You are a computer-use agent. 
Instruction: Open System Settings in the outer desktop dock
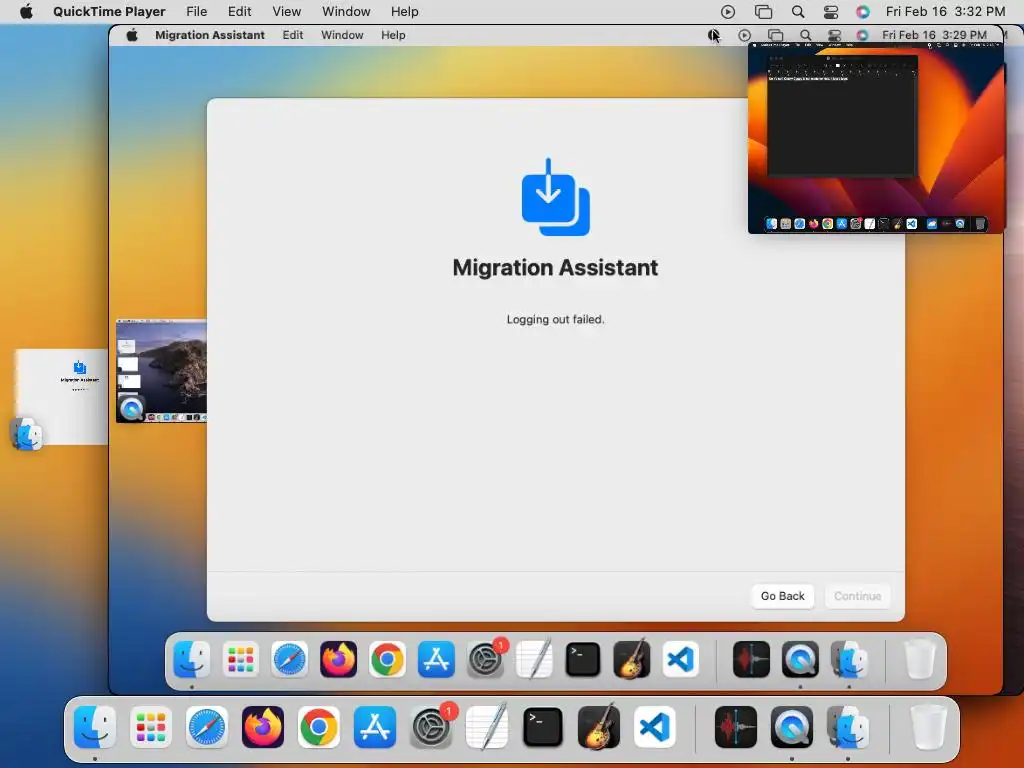[431, 727]
